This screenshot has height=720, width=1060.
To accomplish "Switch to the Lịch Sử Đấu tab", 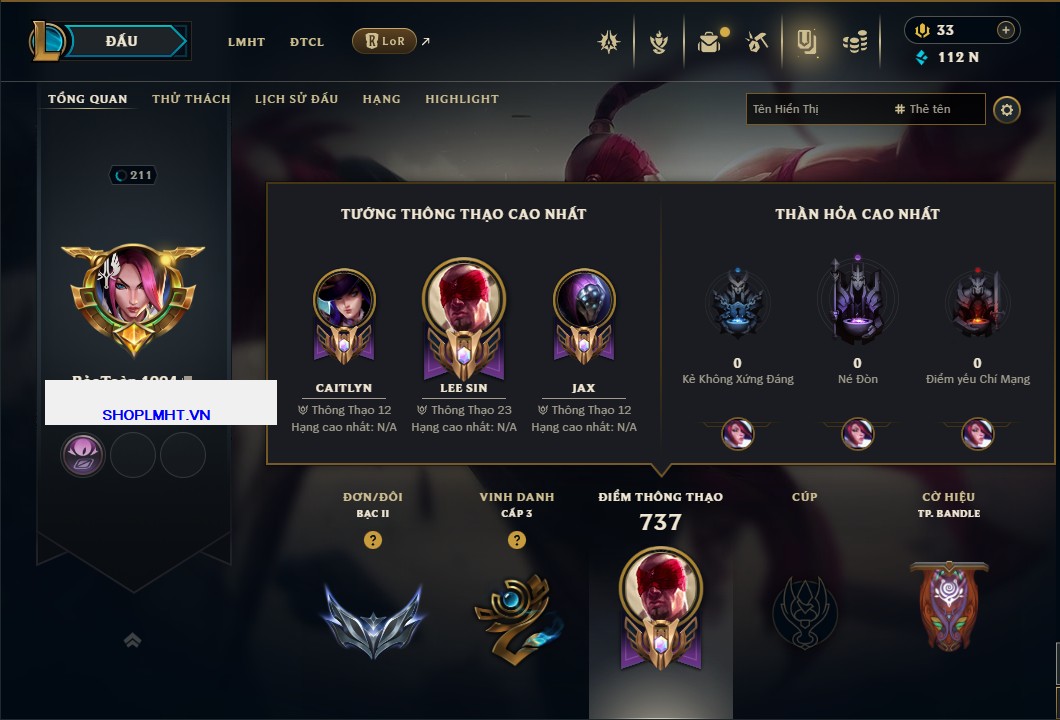I will tap(296, 99).
